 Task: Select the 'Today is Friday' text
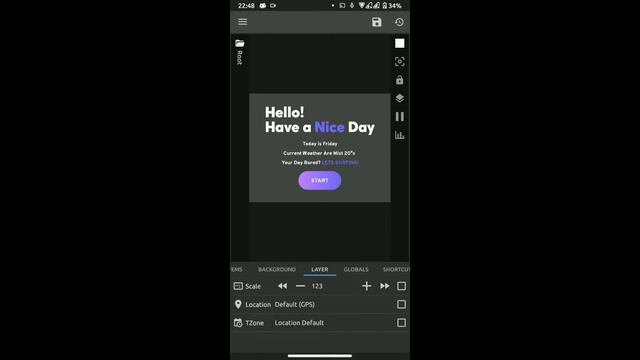tap(320, 144)
